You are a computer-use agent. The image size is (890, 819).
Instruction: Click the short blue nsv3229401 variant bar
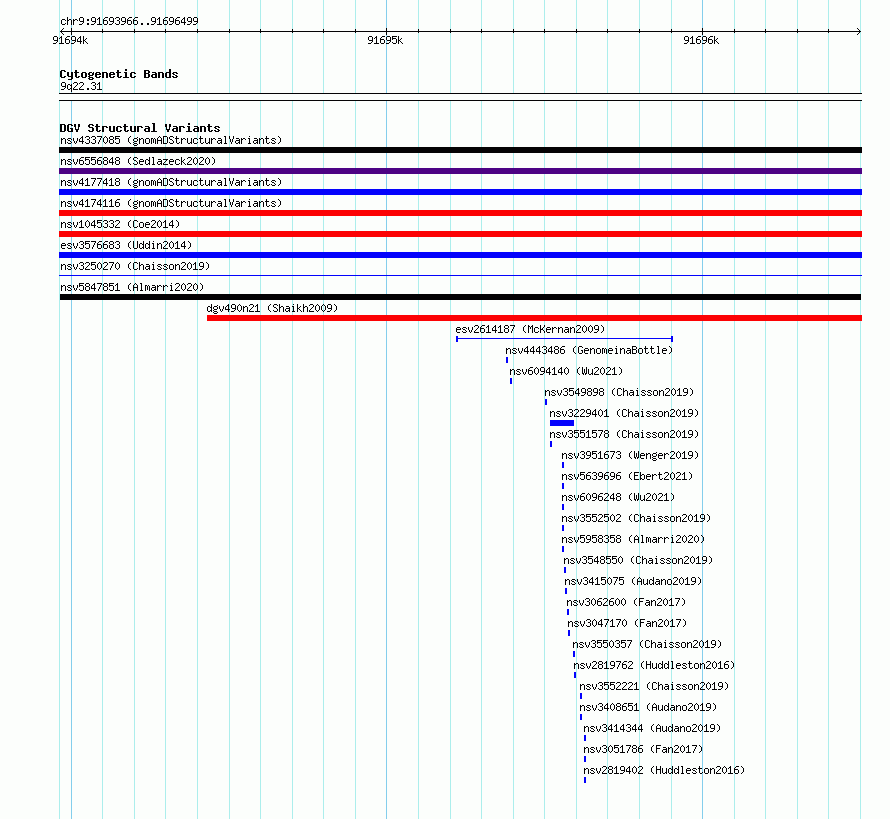[x=562, y=423]
